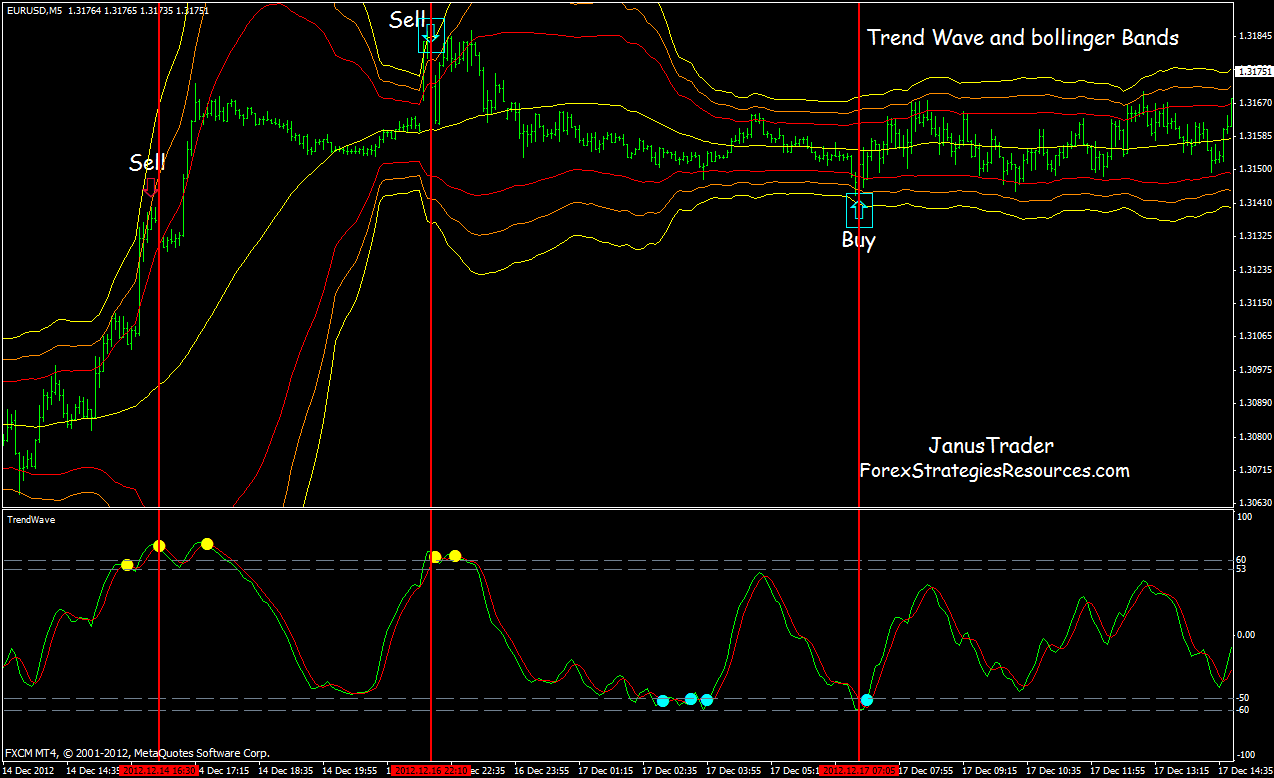This screenshot has height=778, width=1274.
Task: Click the 1.31845 price axis value
Action: [1254, 36]
